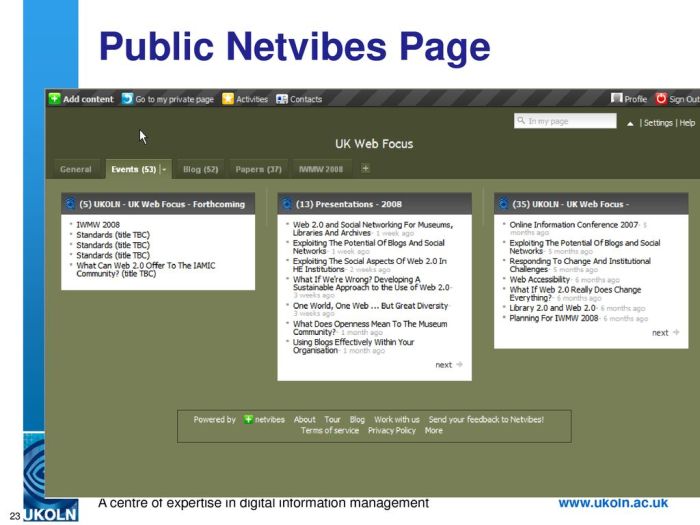Open Exploiting The Social Aspects Of Web 2.0 item
This screenshot has height=525, width=700.
[x=370, y=265]
